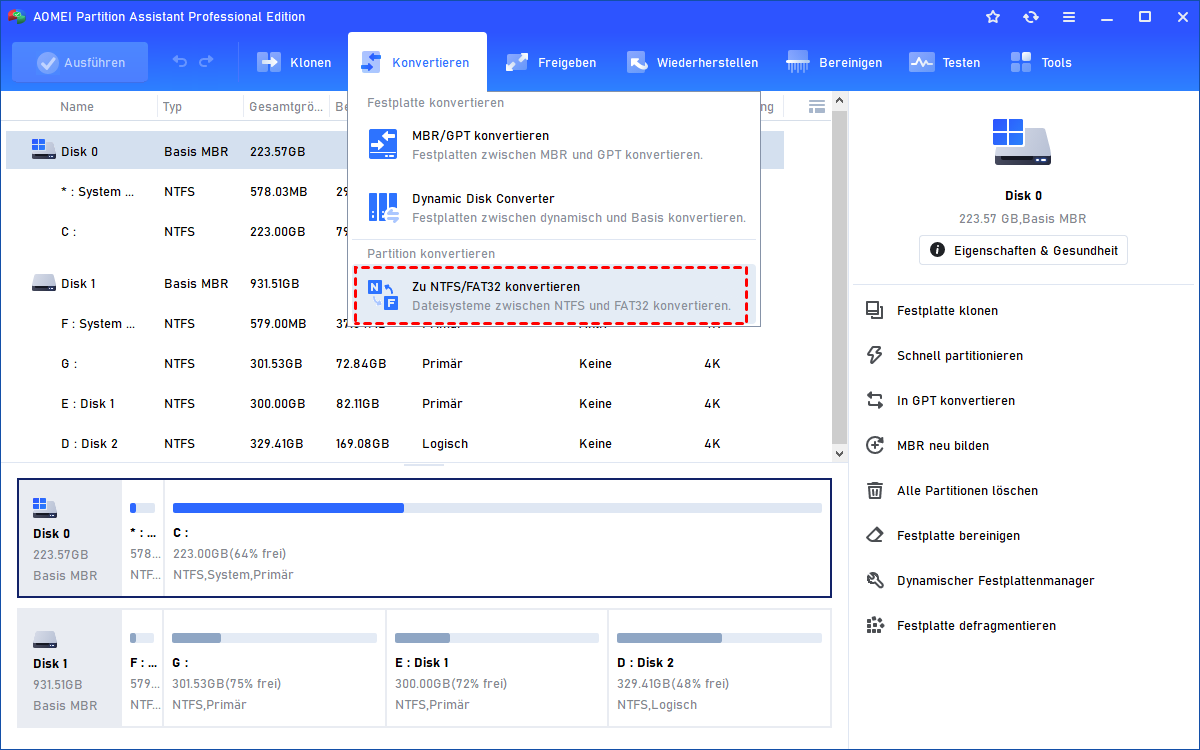1200x750 pixels.
Task: Click the redo arrow icon
Action: [206, 62]
